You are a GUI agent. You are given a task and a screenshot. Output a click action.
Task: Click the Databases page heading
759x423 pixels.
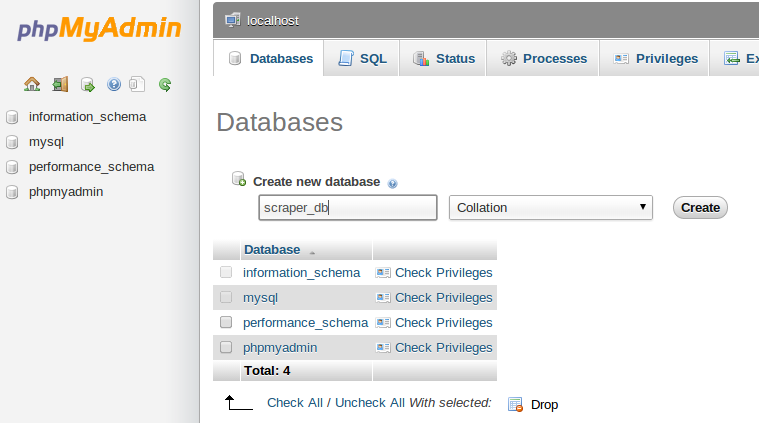tap(280, 122)
